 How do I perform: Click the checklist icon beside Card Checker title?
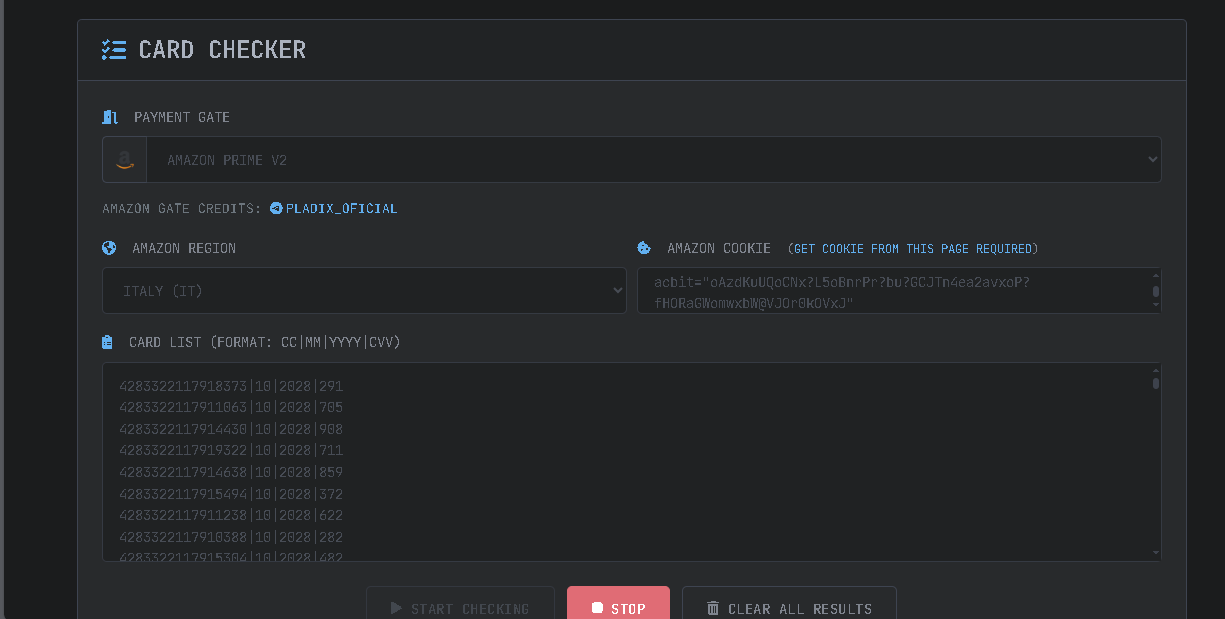[x=114, y=50]
